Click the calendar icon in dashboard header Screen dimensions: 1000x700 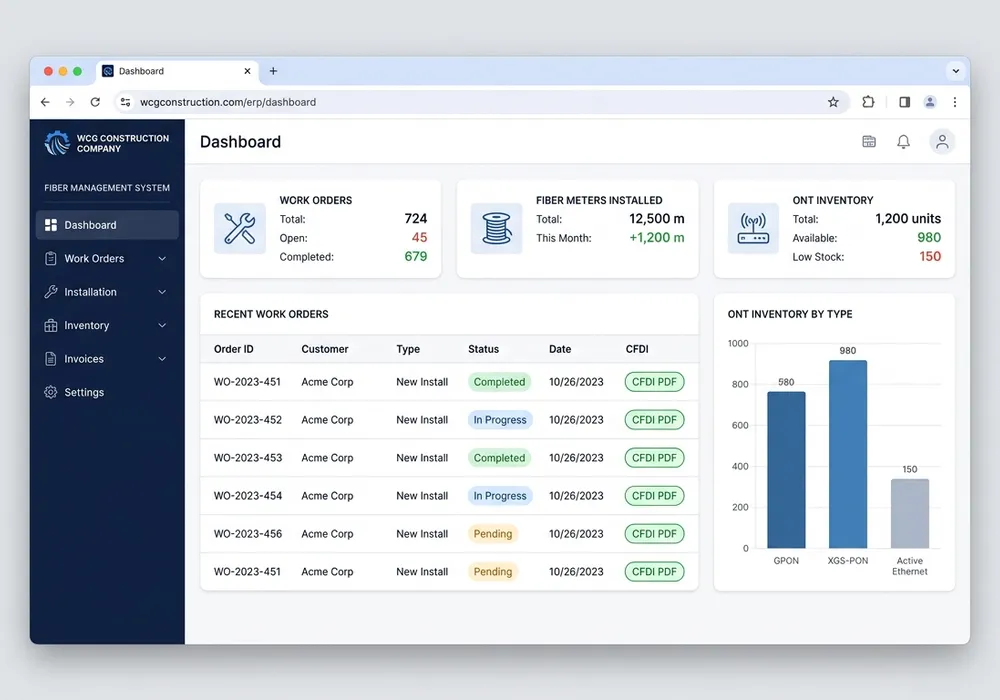[869, 142]
